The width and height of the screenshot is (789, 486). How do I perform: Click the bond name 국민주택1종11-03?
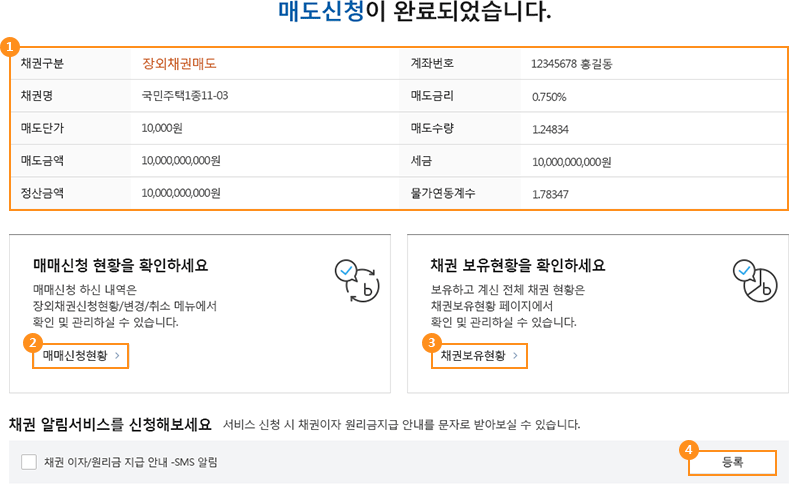click(185, 96)
